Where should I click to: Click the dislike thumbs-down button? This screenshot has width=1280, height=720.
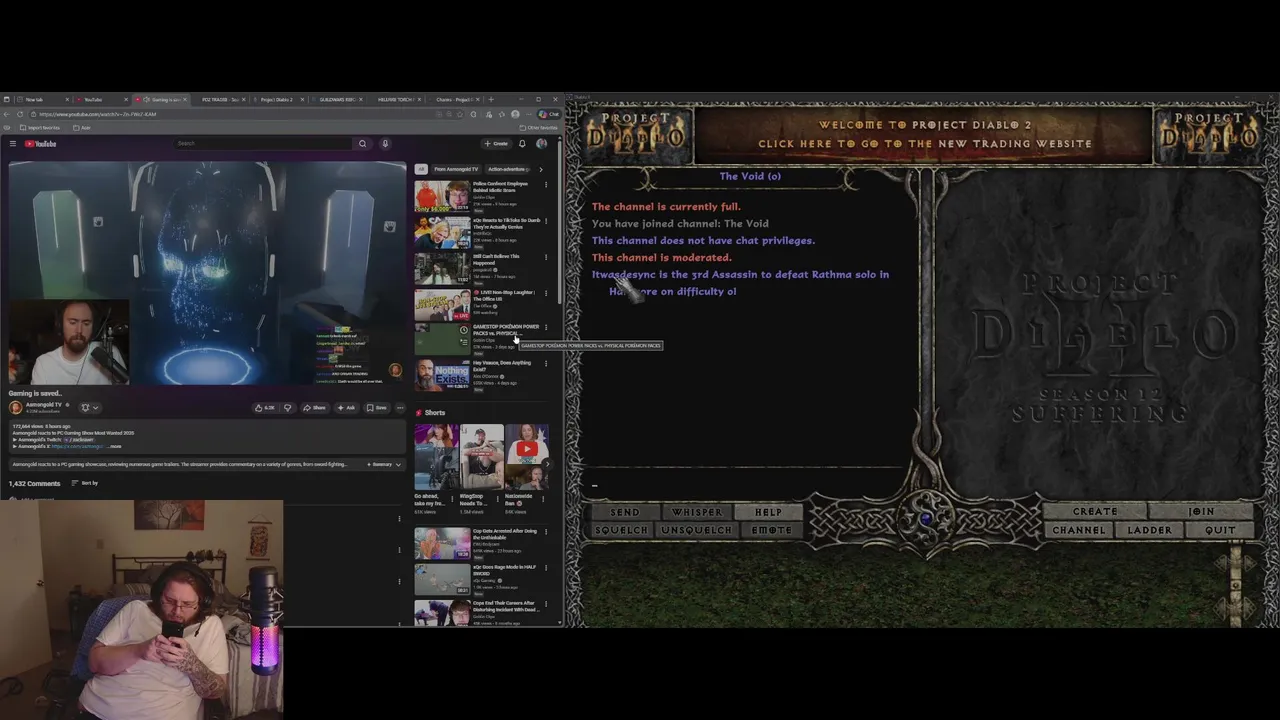coord(288,407)
